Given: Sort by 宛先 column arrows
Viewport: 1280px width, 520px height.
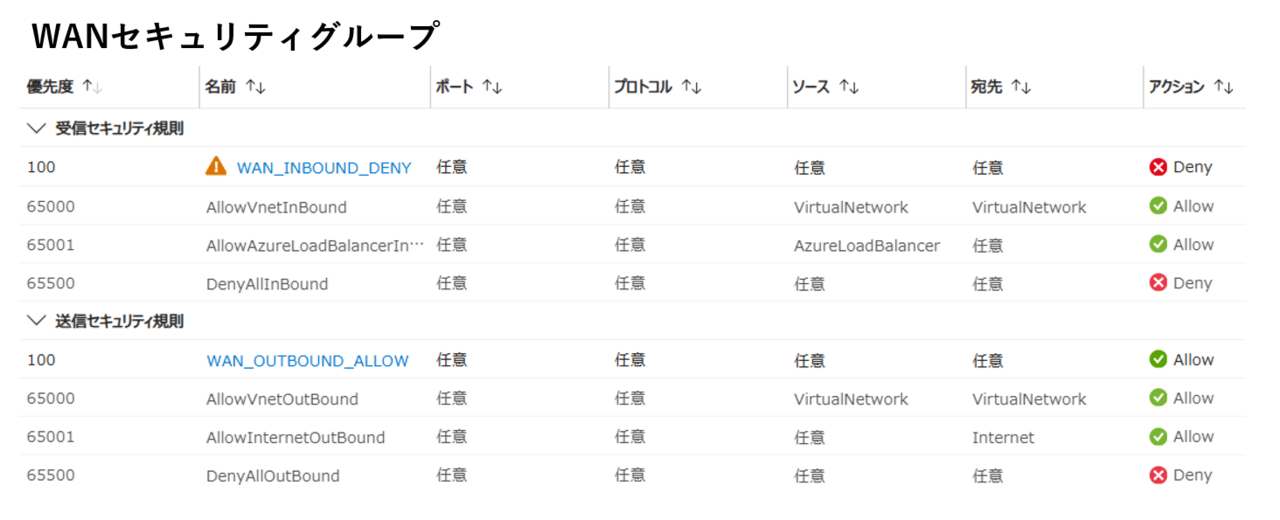Looking at the screenshot, I should (1021, 88).
